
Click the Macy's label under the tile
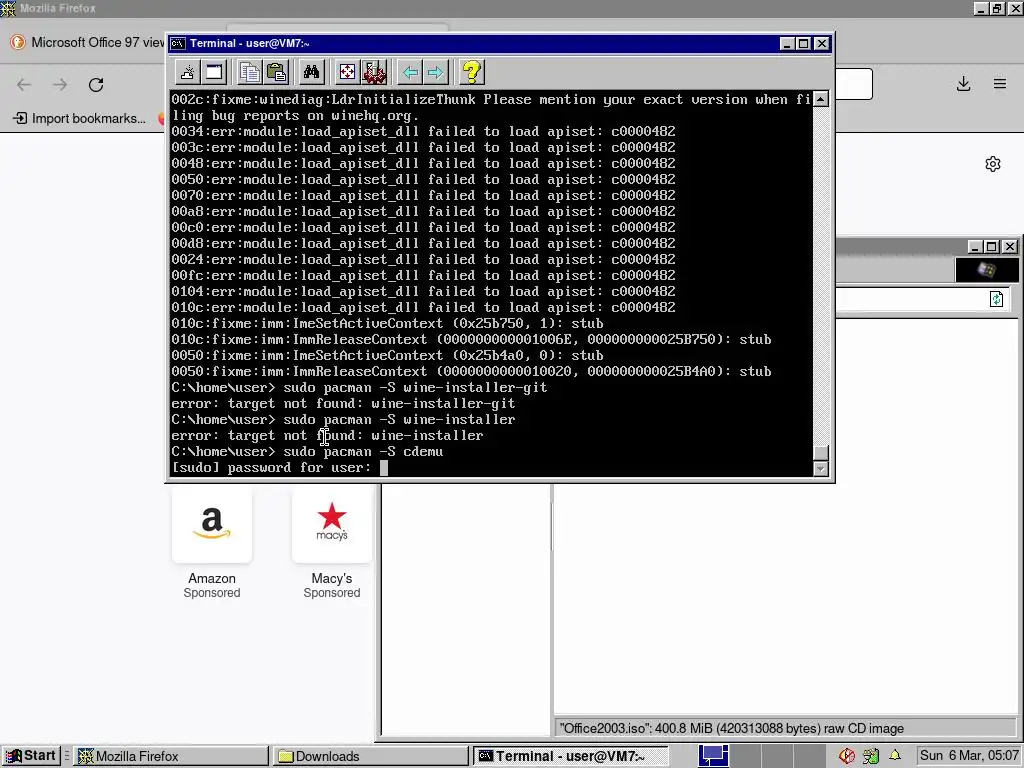tap(332, 579)
